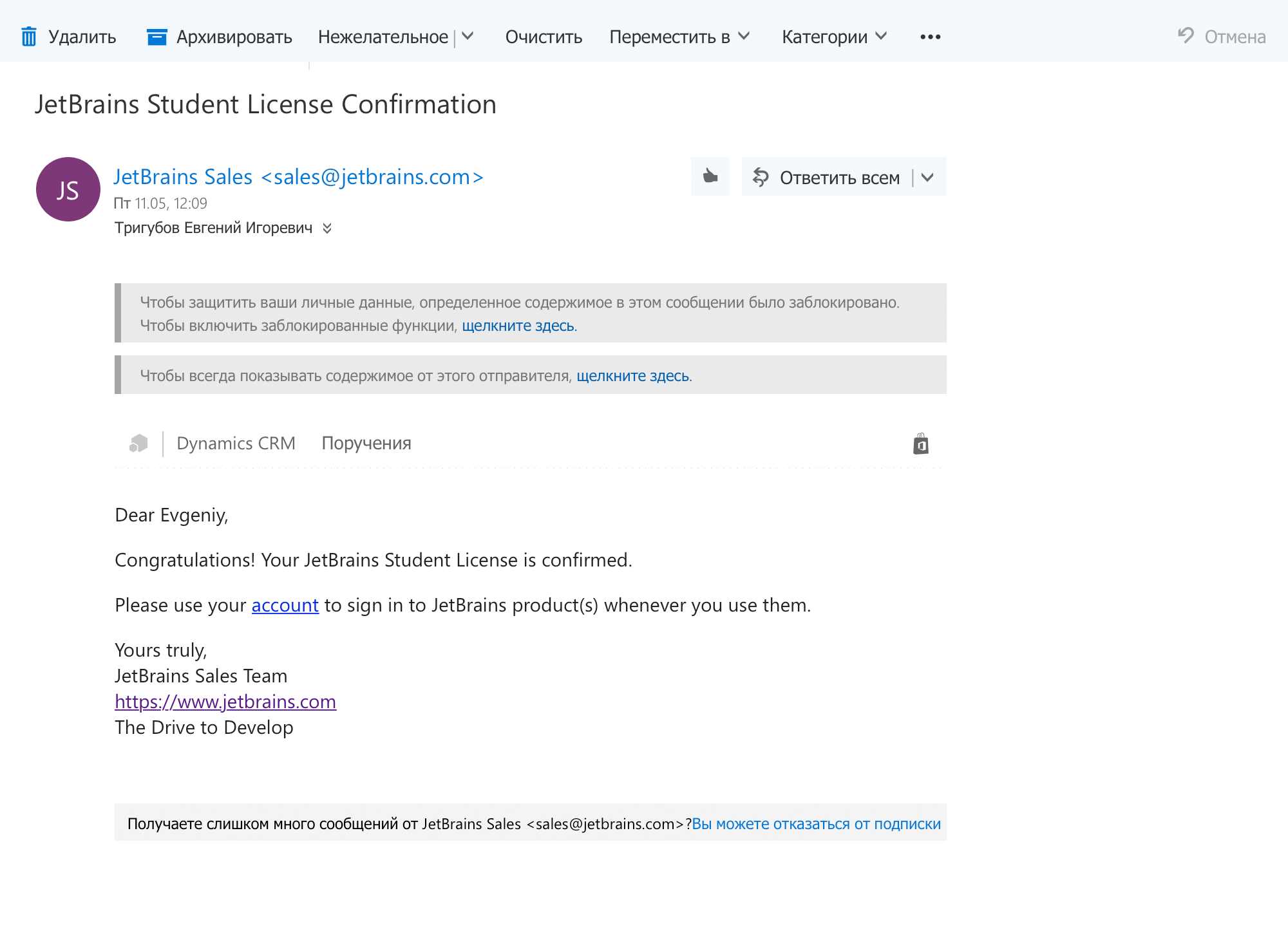
Task: Click the Sweep (Очистить) toolbar item
Action: click(544, 37)
